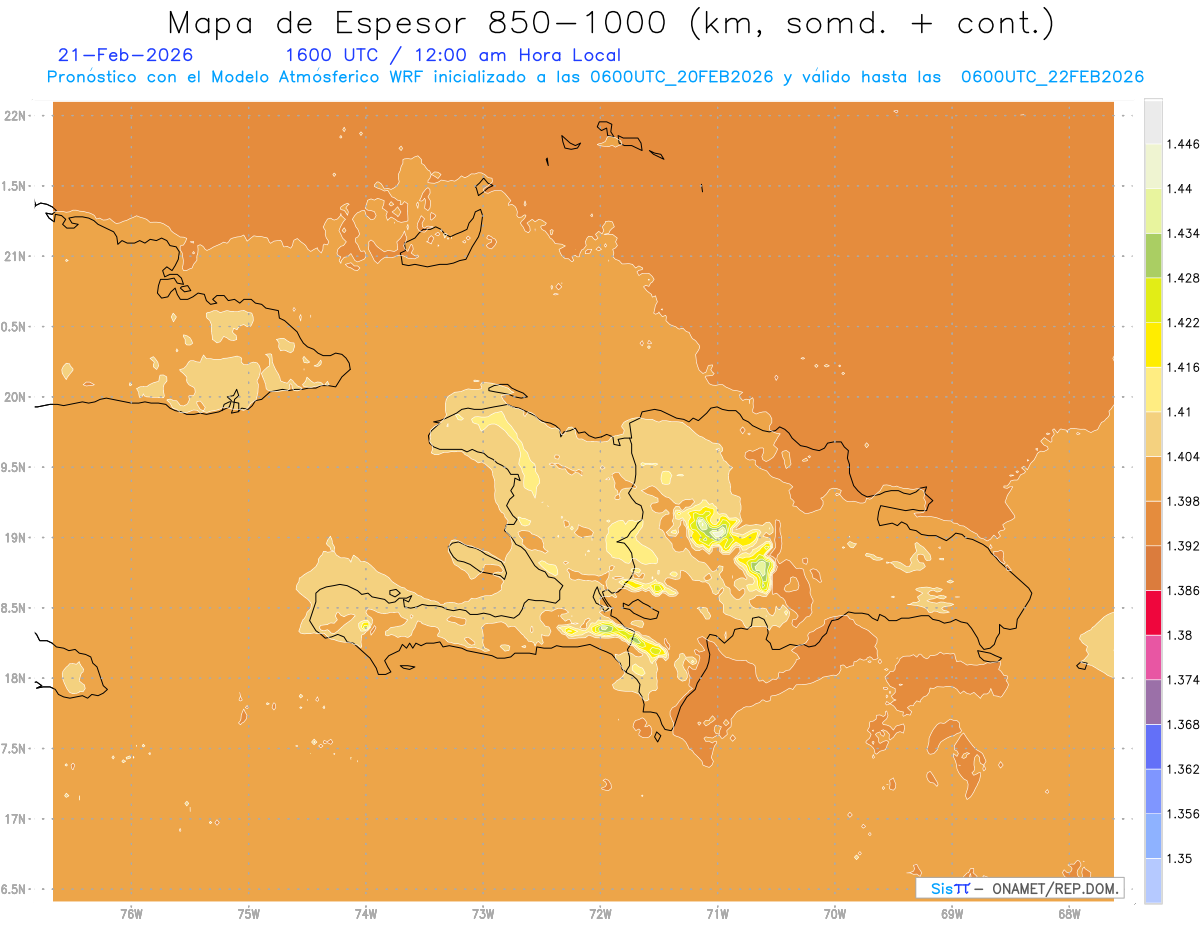1200x927 pixels.
Task: Select the 72W longitude label
Action: pyautogui.click(x=600, y=914)
